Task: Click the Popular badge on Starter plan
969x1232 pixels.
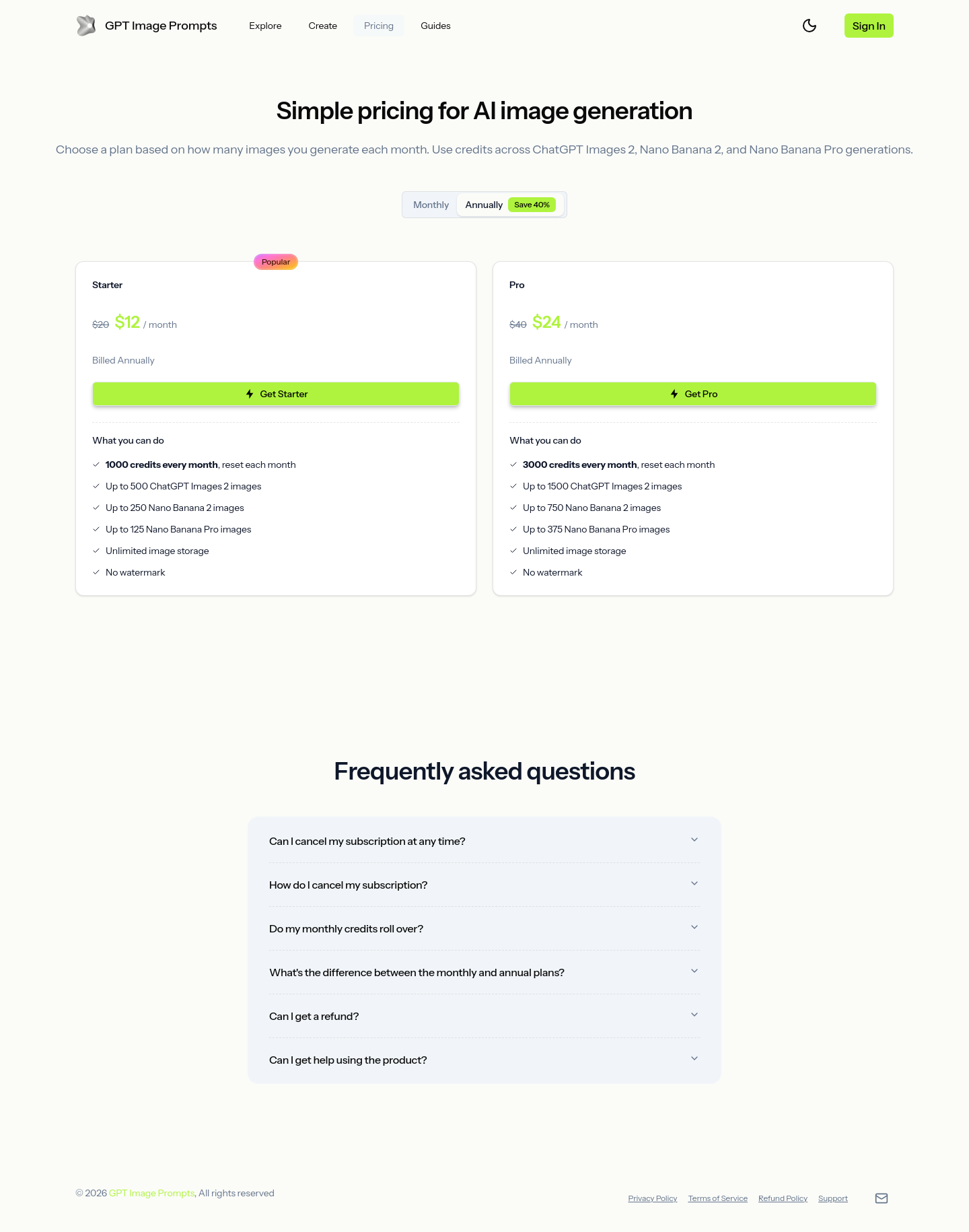Action: (276, 262)
